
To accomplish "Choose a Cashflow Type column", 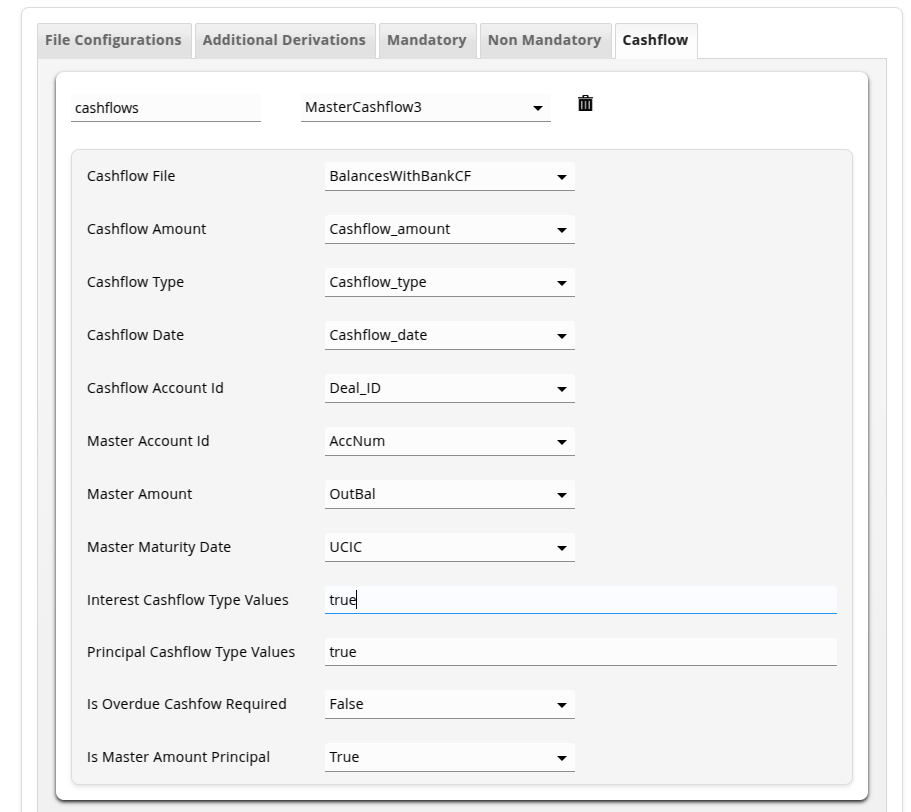I will 450,282.
